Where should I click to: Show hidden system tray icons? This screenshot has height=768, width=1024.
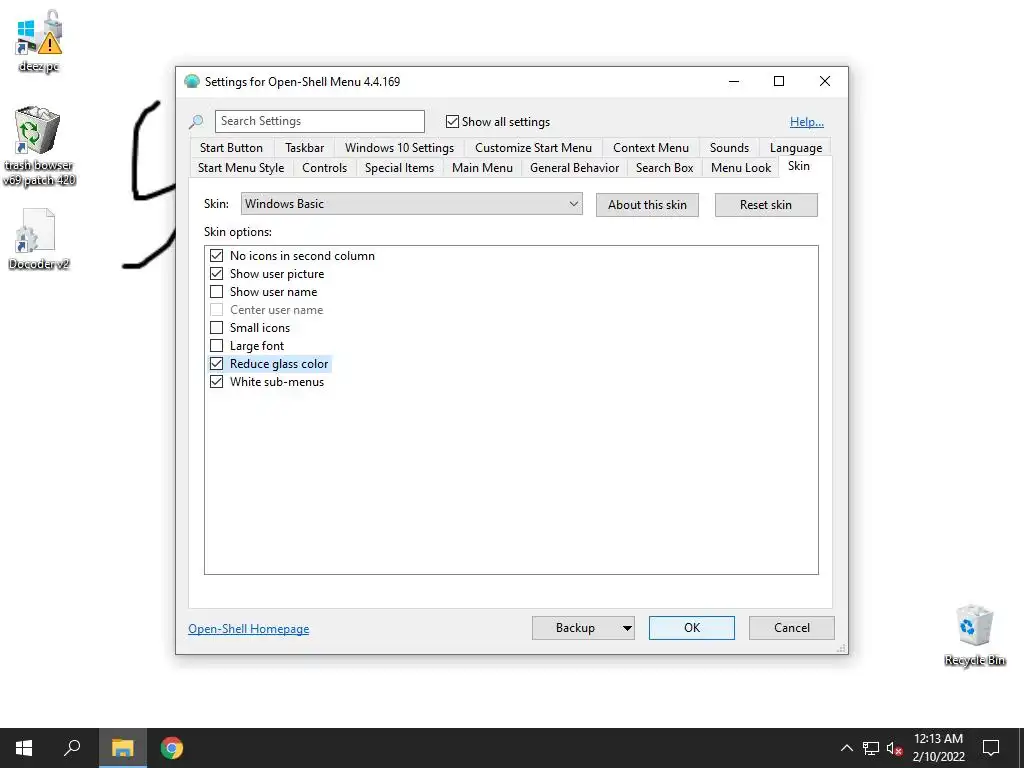tap(846, 748)
